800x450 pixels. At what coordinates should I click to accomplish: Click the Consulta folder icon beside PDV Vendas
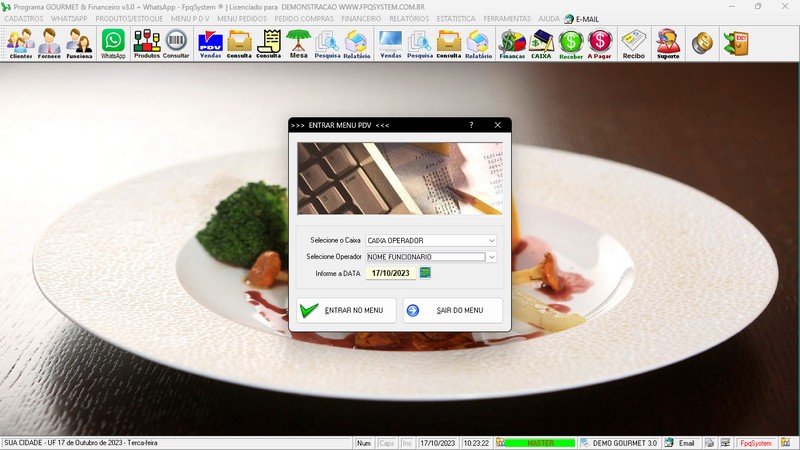coord(239,44)
